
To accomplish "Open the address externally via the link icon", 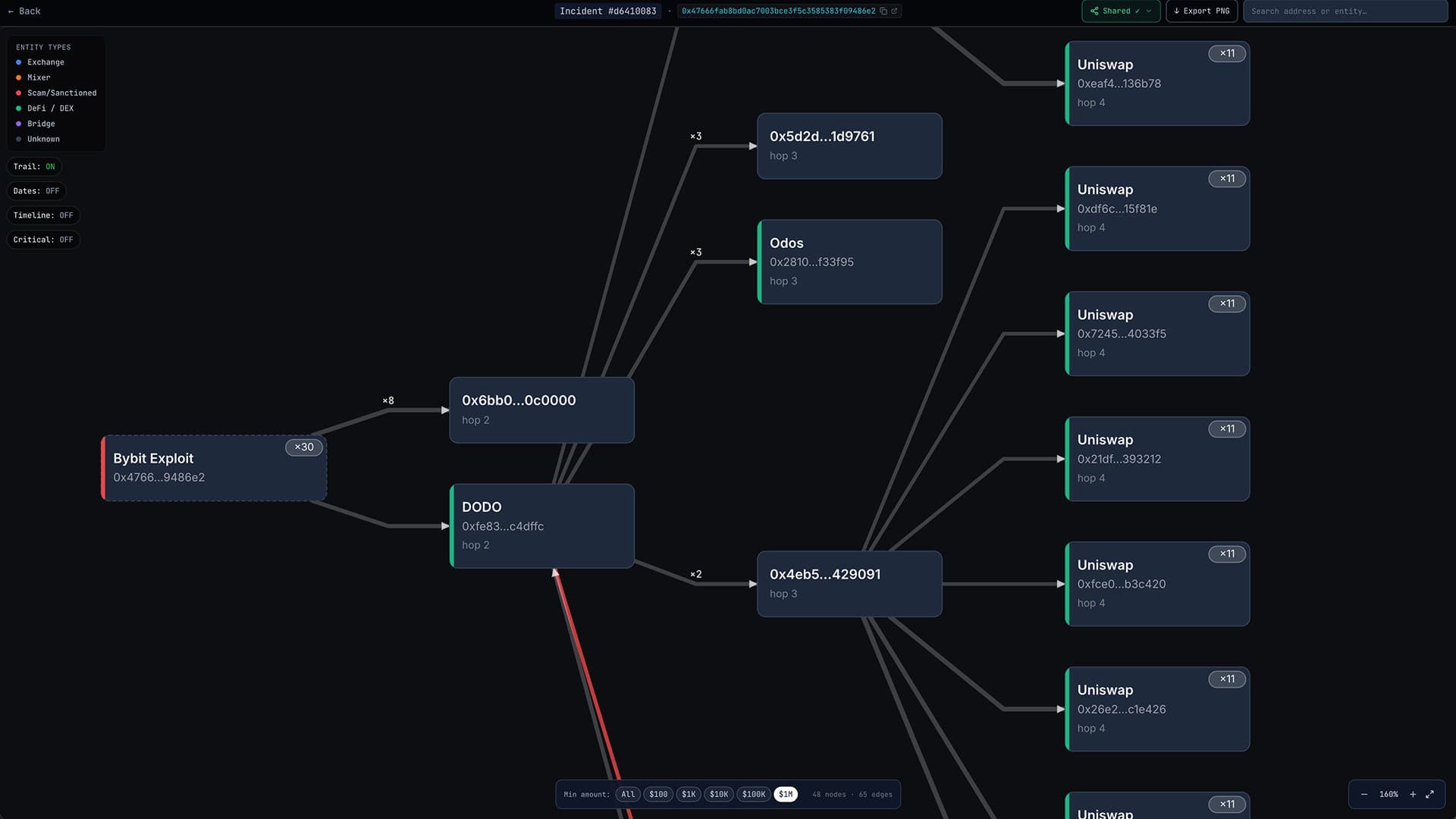I will click(x=894, y=11).
